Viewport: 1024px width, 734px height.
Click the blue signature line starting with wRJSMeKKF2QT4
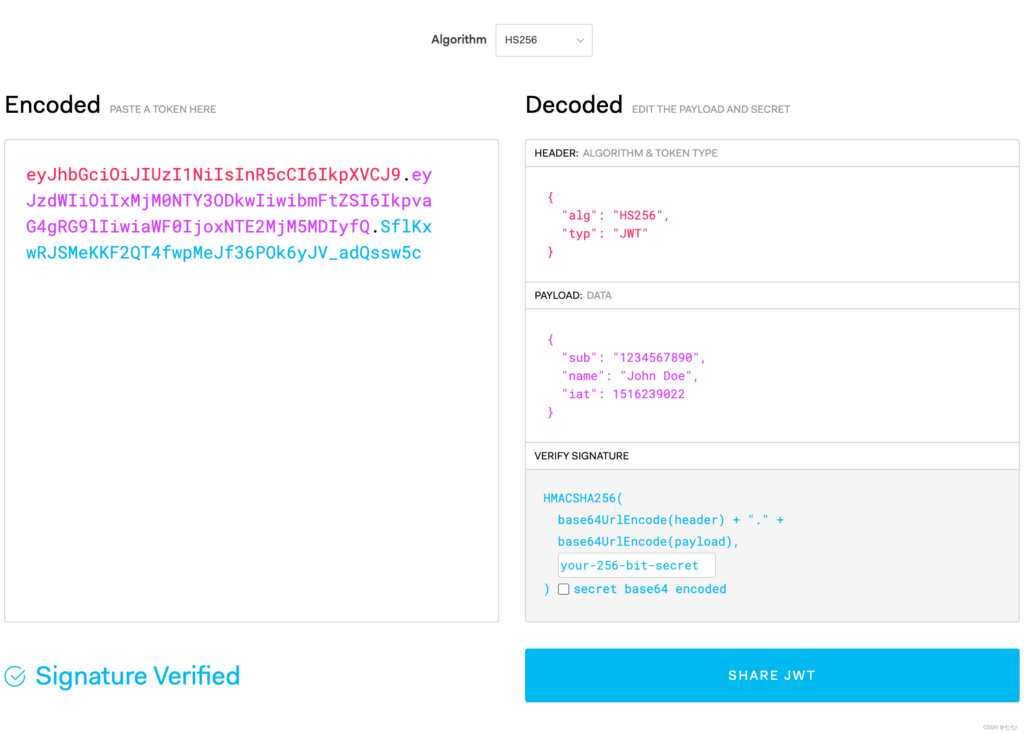(223, 253)
